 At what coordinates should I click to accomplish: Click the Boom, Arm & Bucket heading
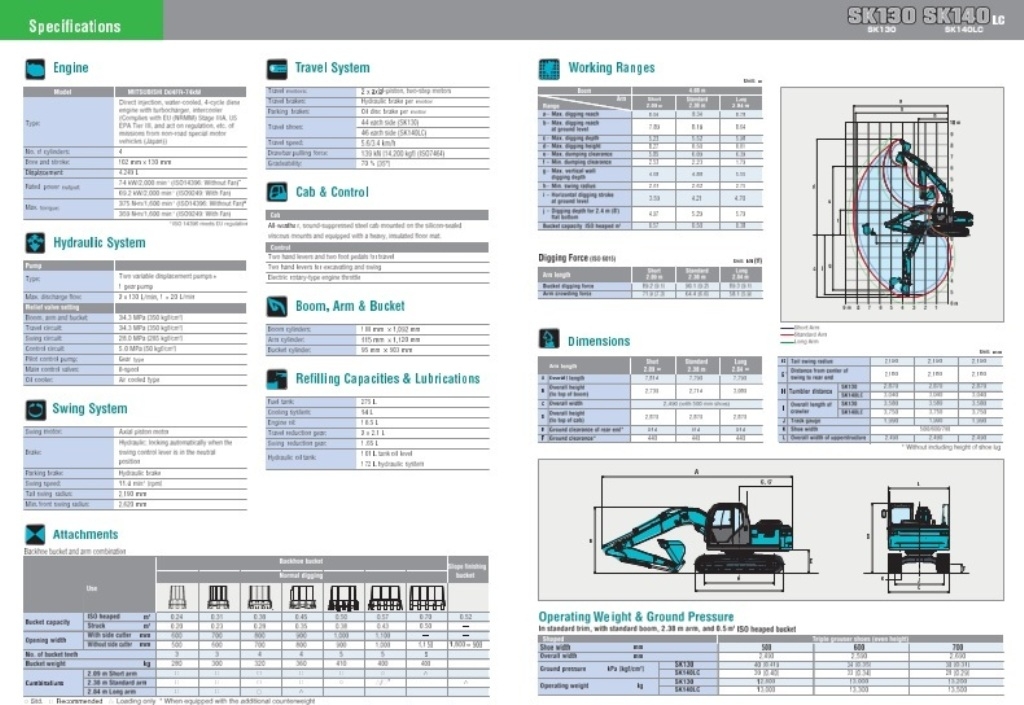350,306
